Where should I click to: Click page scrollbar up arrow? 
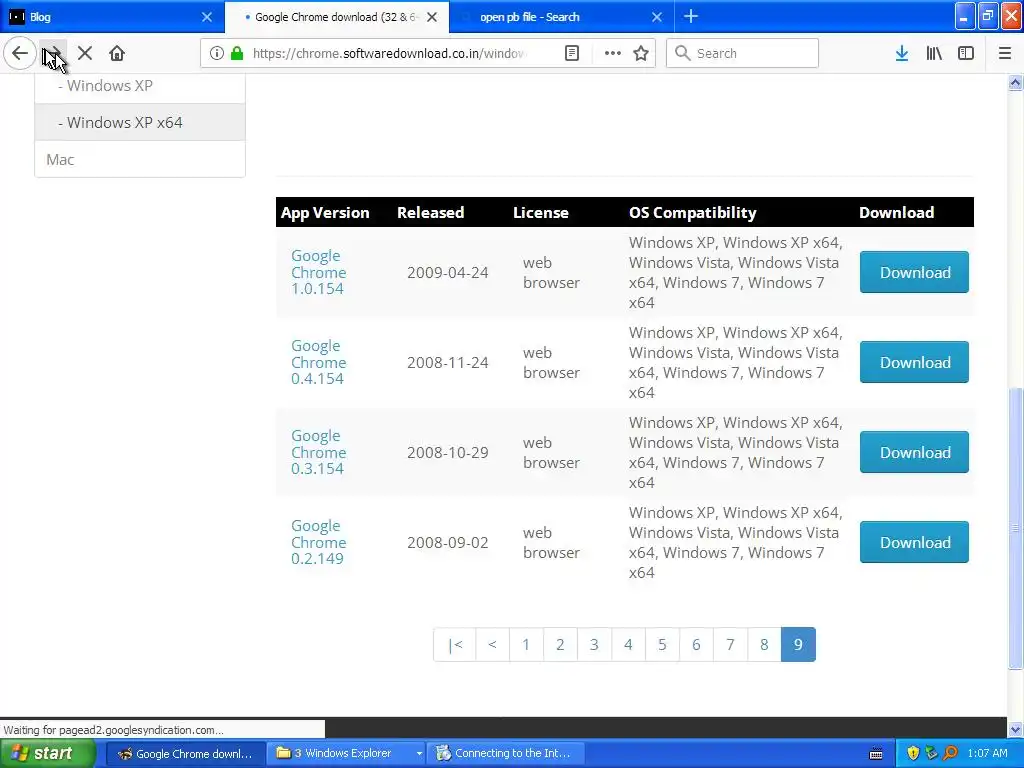point(1016,83)
